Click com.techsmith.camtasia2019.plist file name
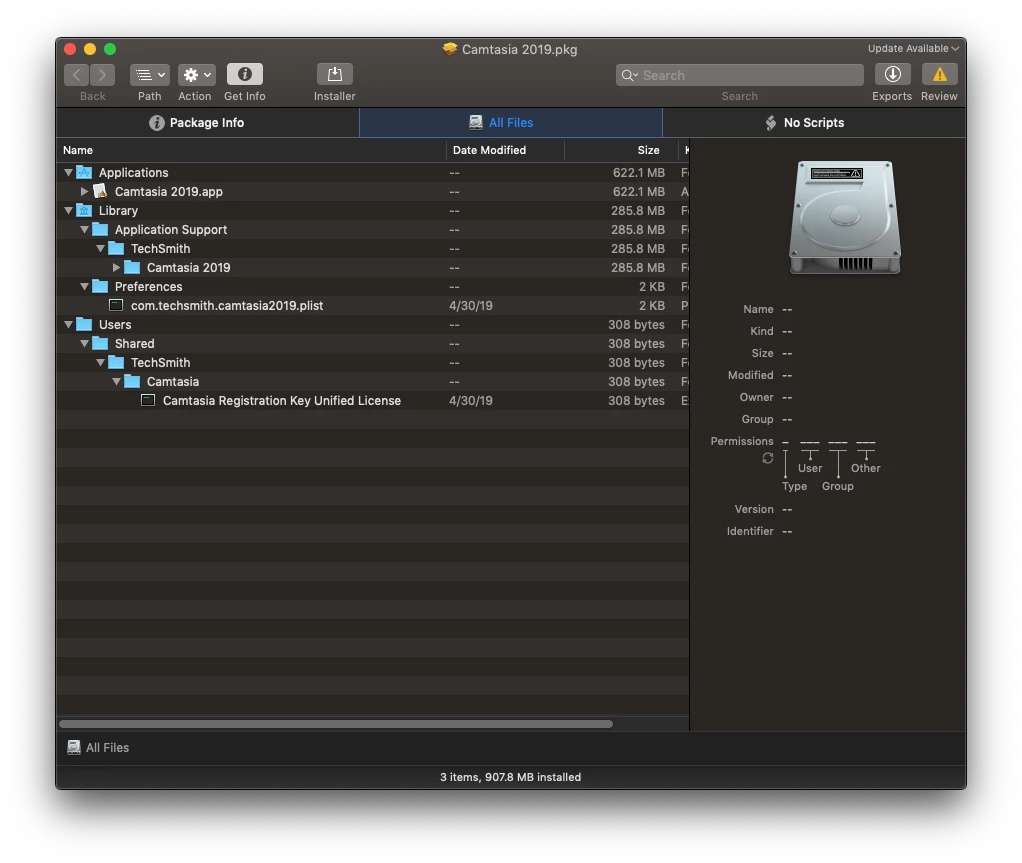 pyautogui.click(x=227, y=305)
